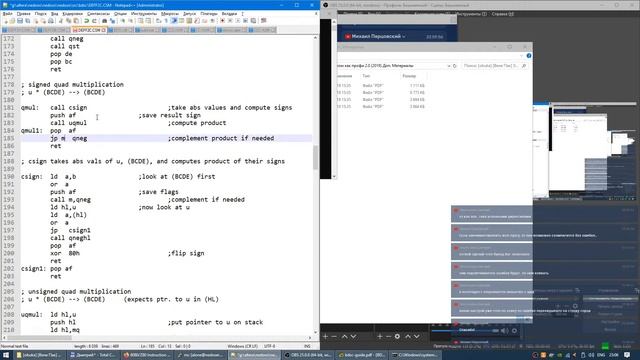Screen dimensions: 640x360
Task: Toggle the highlighted show all characters icon
Action: point(174,20)
